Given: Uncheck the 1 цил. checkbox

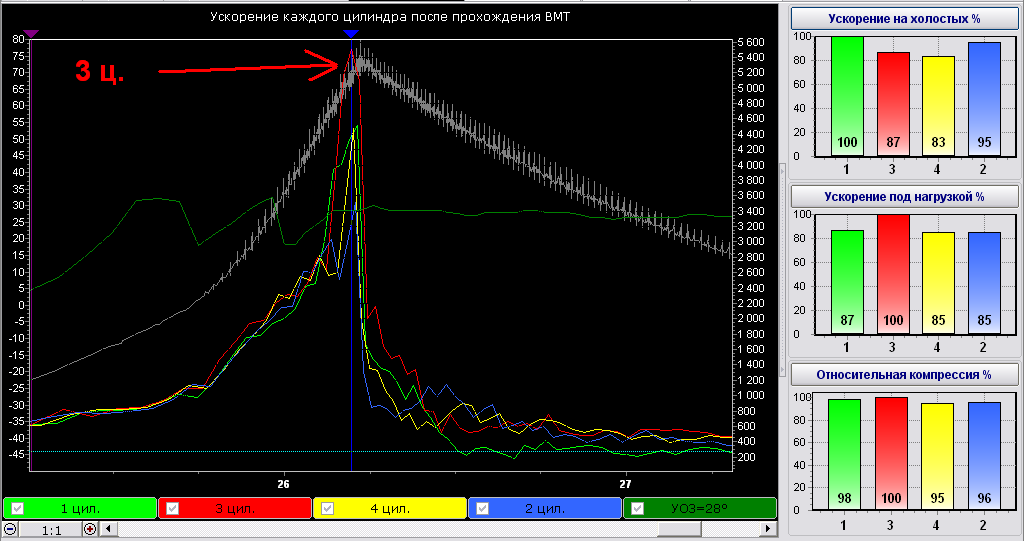Looking at the screenshot, I should (18, 508).
